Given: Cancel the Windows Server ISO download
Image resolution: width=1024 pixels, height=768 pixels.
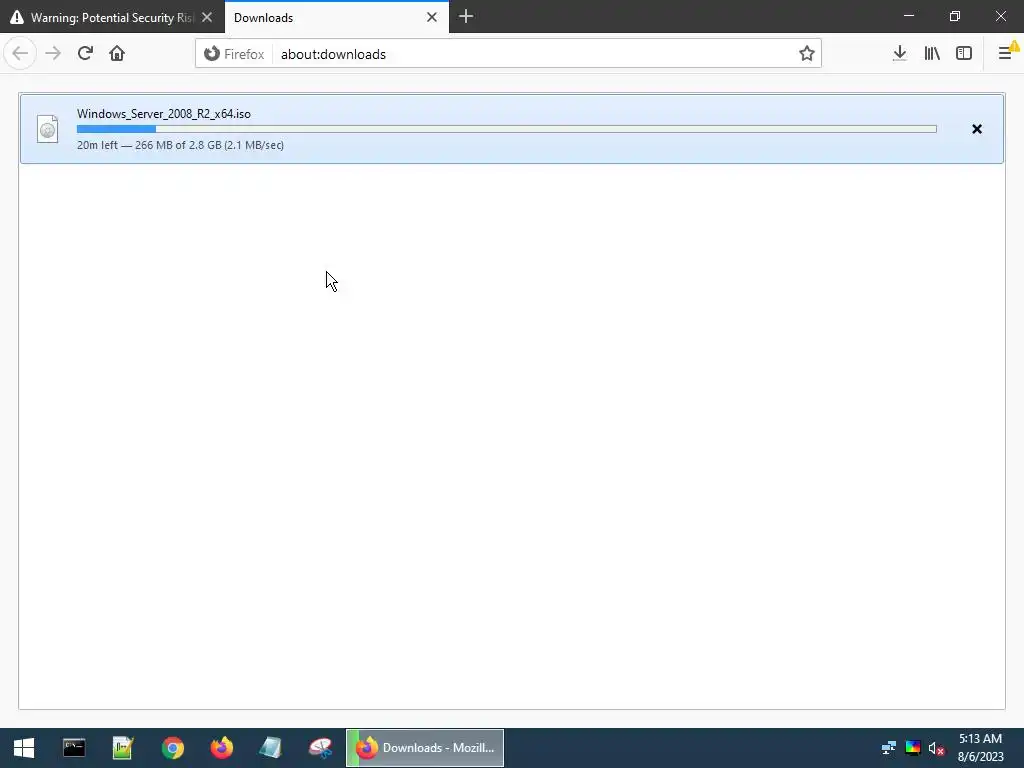Looking at the screenshot, I should [977, 129].
